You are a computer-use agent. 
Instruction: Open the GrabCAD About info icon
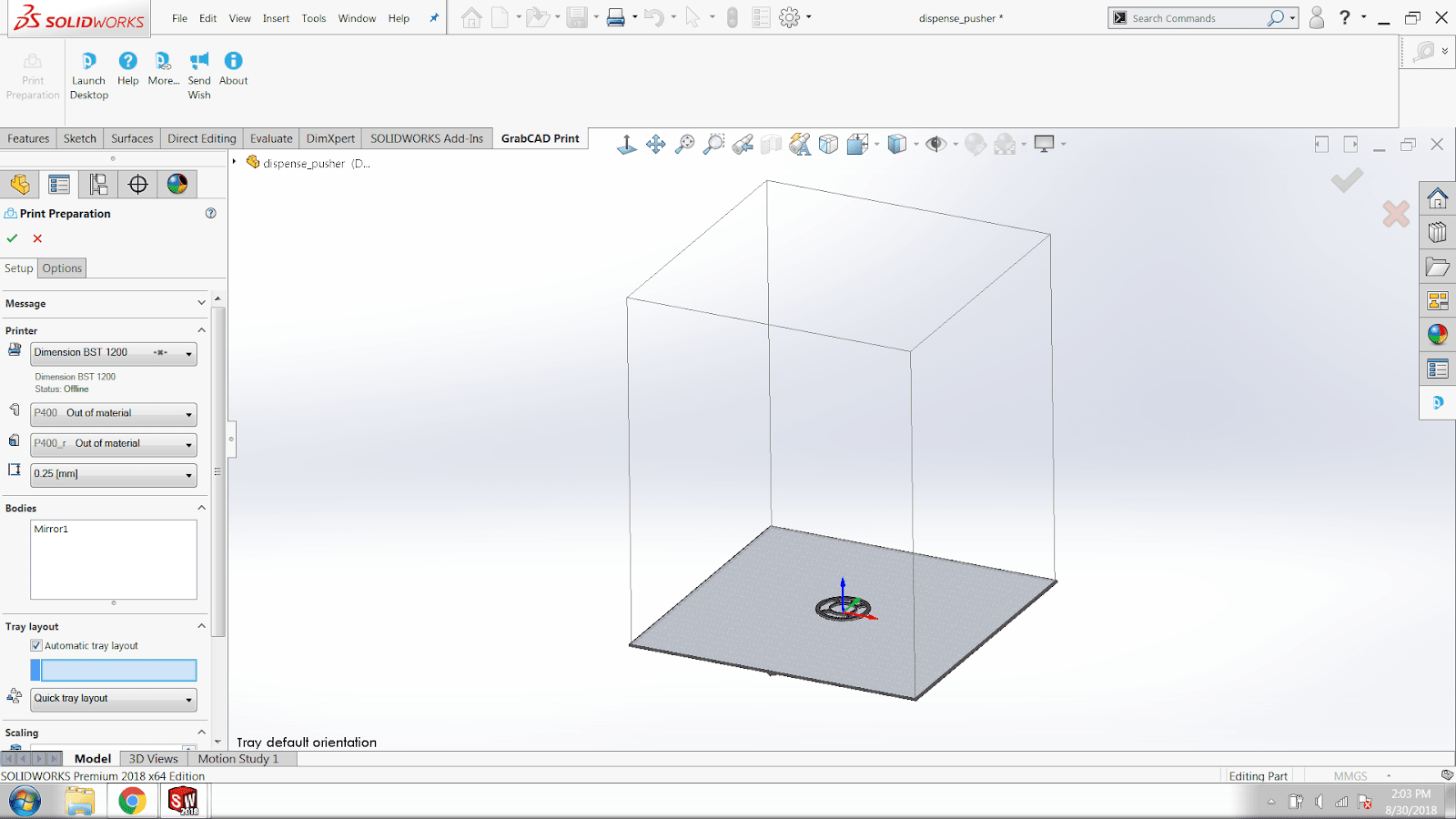coord(233,61)
